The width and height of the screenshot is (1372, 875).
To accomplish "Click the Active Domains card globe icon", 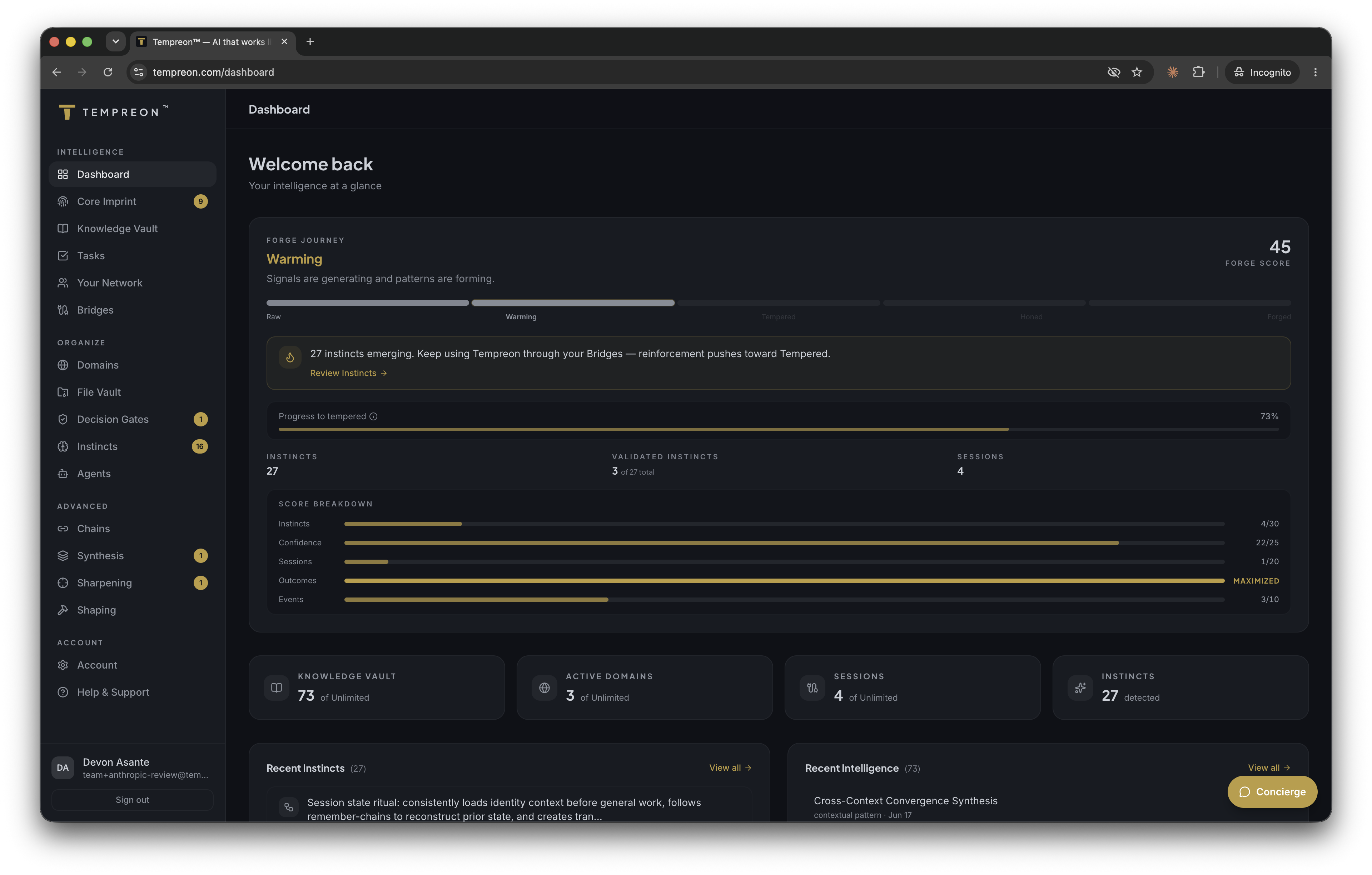I will [x=544, y=687].
